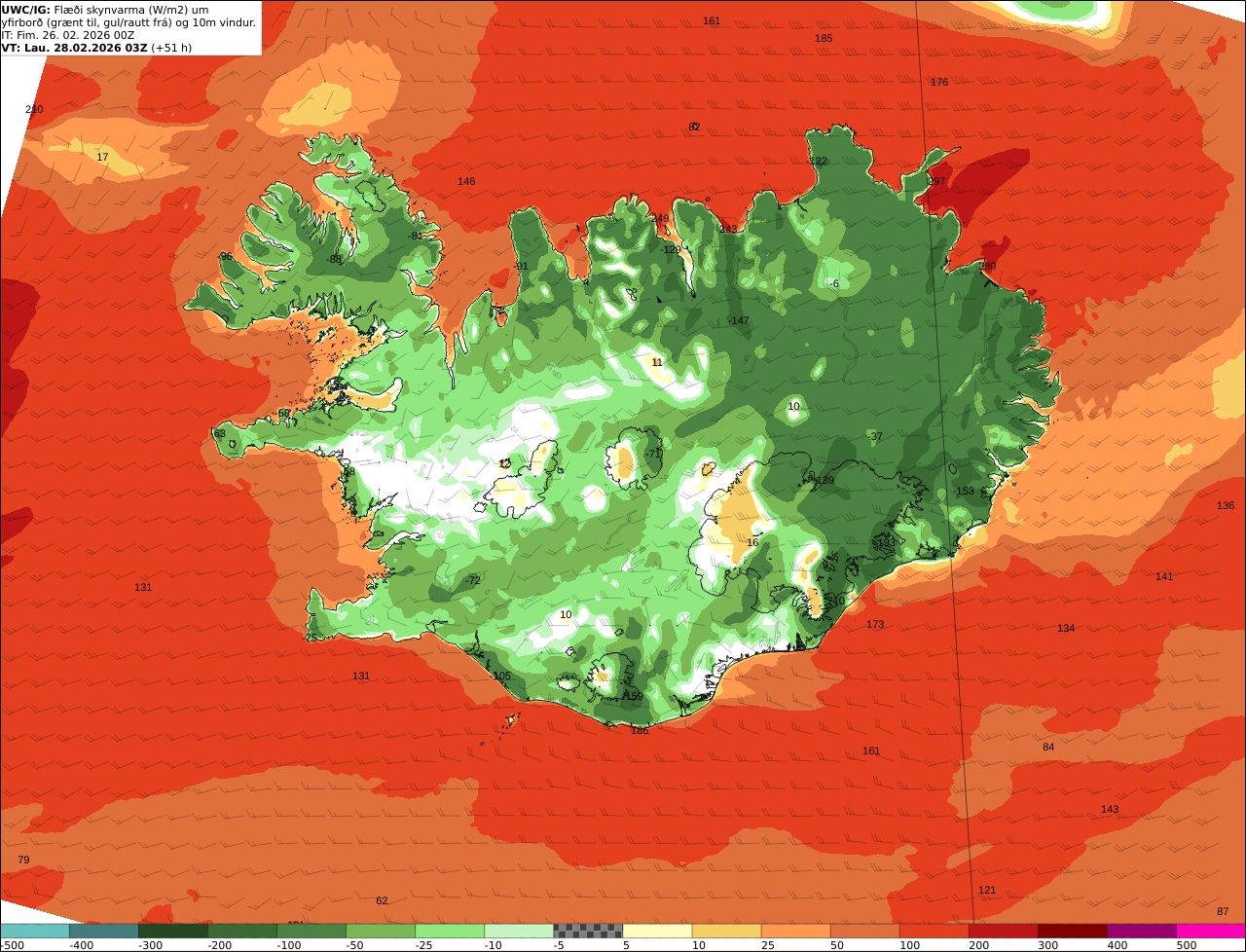Select the purple 400 to 500 legend swatch
Screen dimensions: 1246x952
1141,931
